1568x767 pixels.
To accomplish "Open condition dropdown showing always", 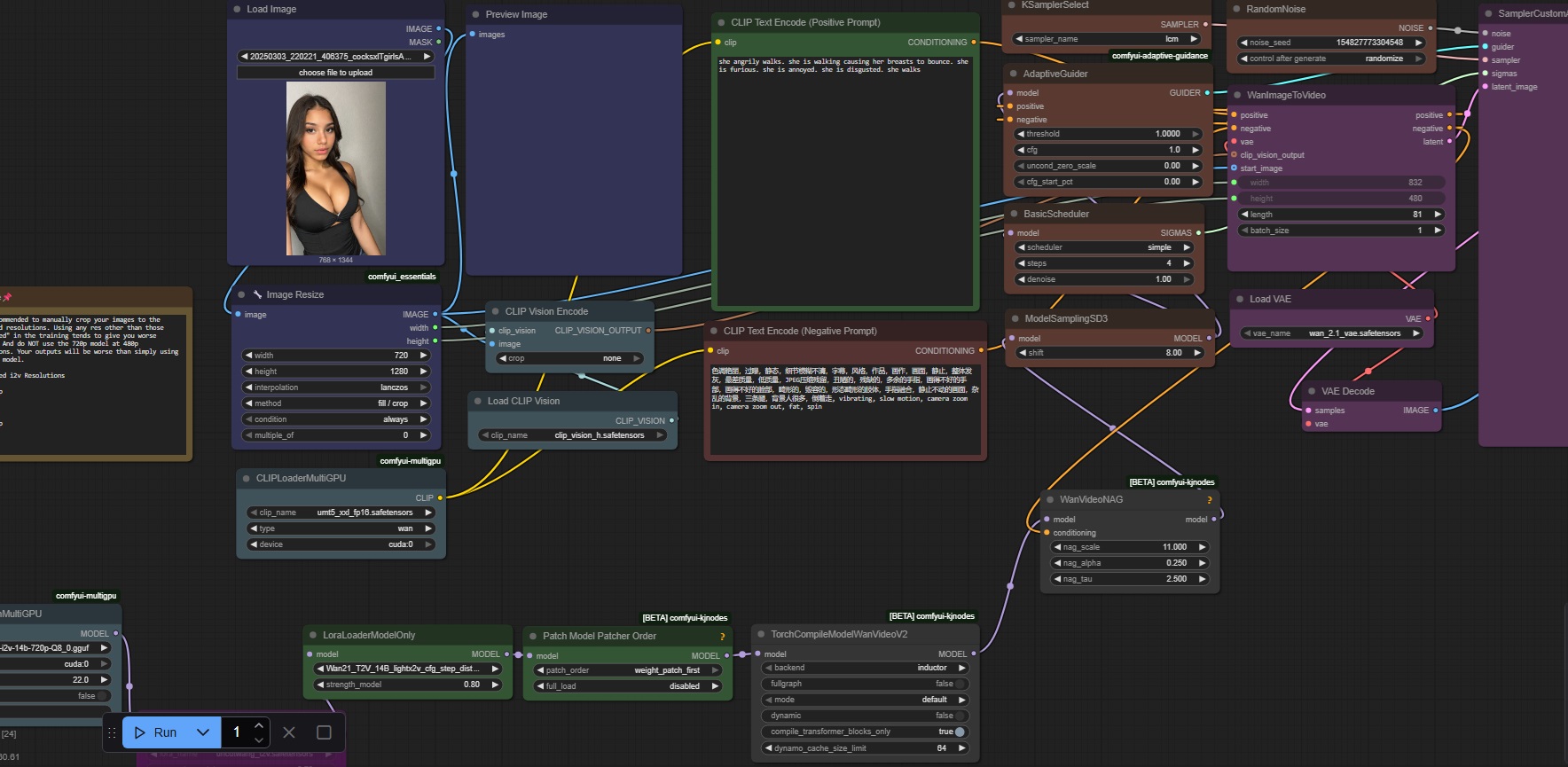I will (336, 419).
